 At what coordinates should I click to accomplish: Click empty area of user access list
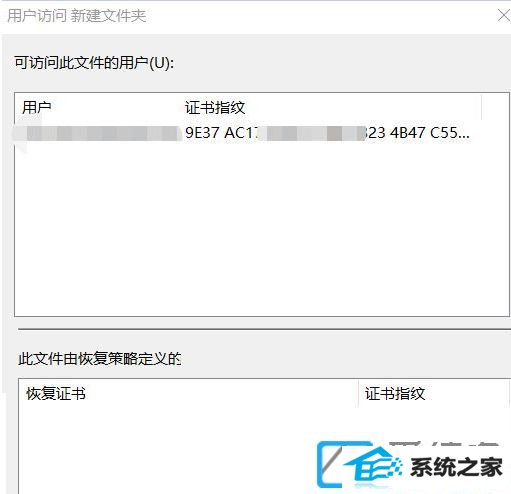point(262,230)
